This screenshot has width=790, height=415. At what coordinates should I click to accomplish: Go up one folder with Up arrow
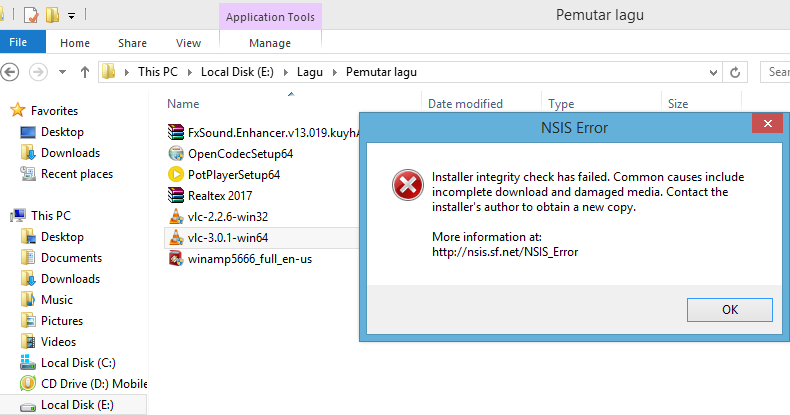point(84,72)
